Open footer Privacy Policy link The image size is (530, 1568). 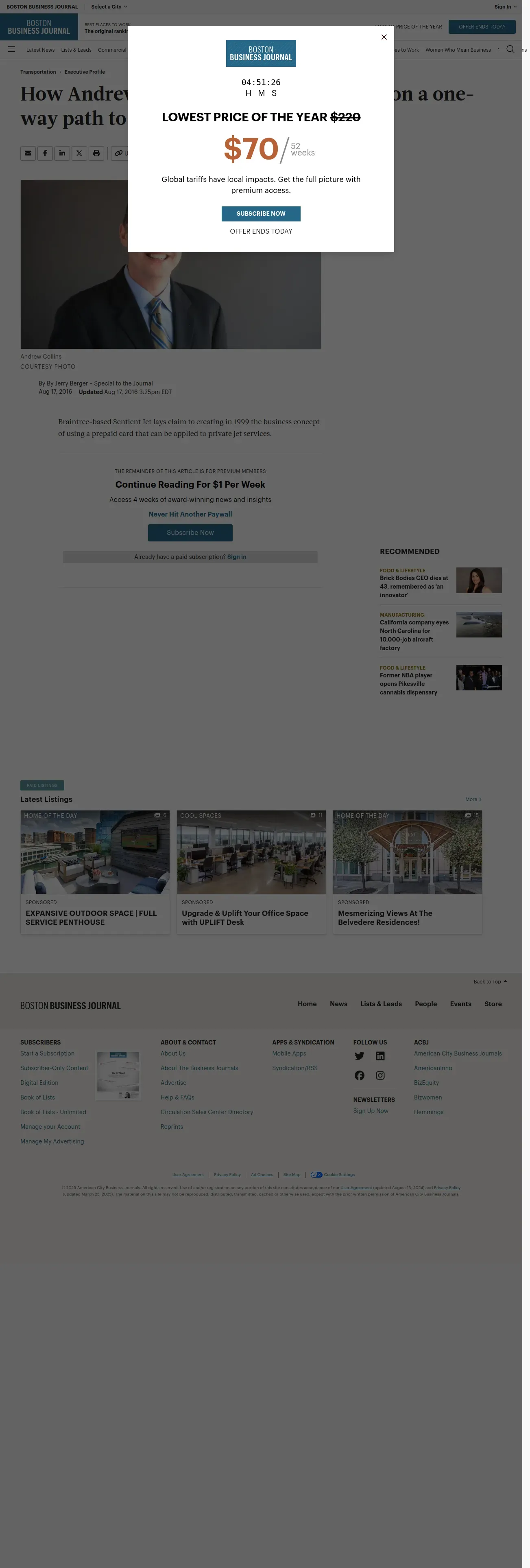point(227,1175)
